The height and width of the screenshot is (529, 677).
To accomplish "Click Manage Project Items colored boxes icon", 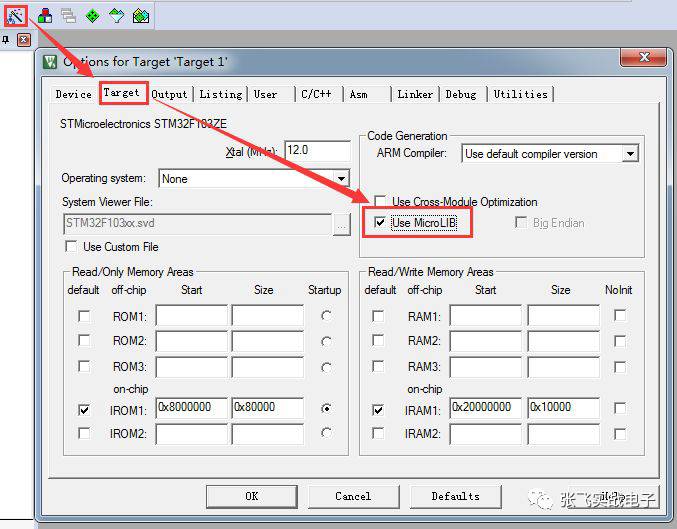I will coord(45,15).
